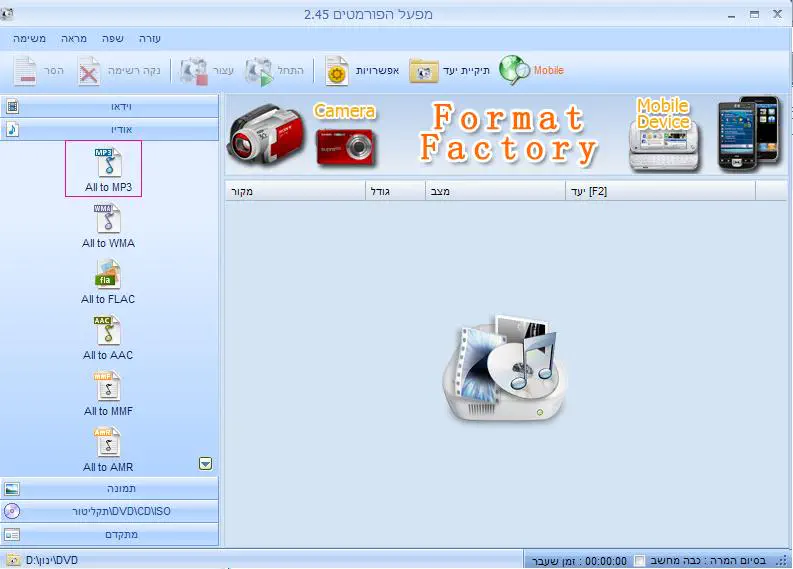The width and height of the screenshot is (793, 569).
Task: Select the All to MMF converter
Action: tap(108, 392)
